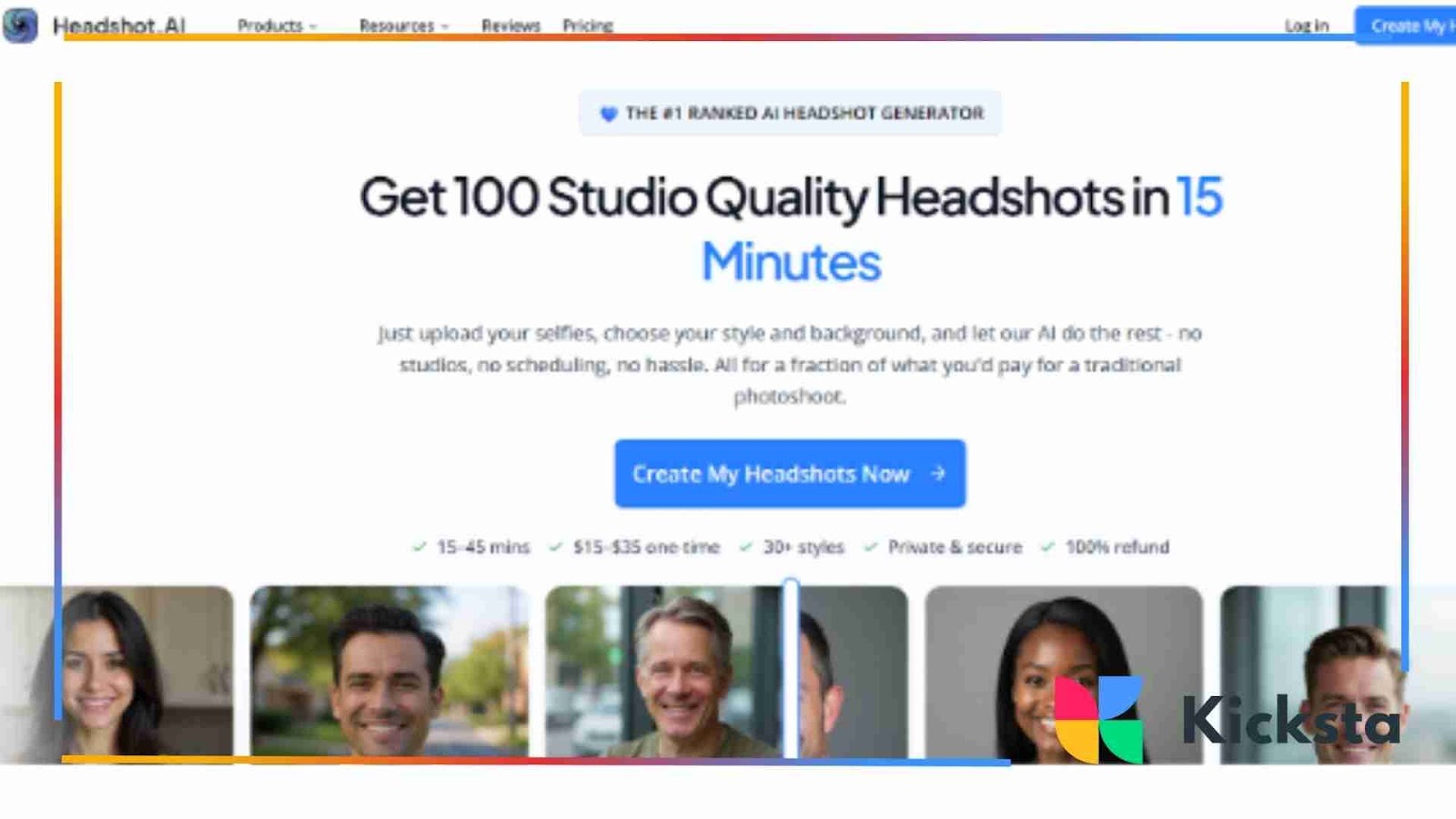
Task: Go to the Pricing page
Action: tap(588, 25)
